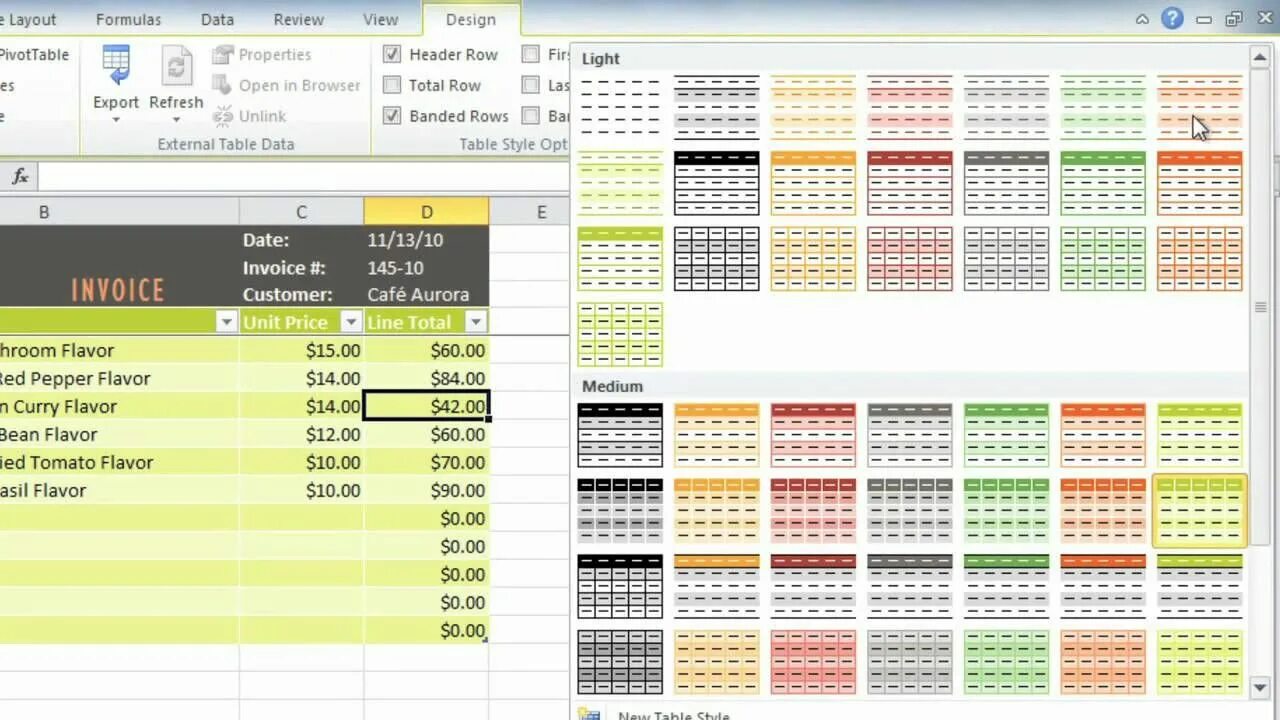1280x720 pixels.
Task: Click the Refresh table data icon
Action: 176,67
